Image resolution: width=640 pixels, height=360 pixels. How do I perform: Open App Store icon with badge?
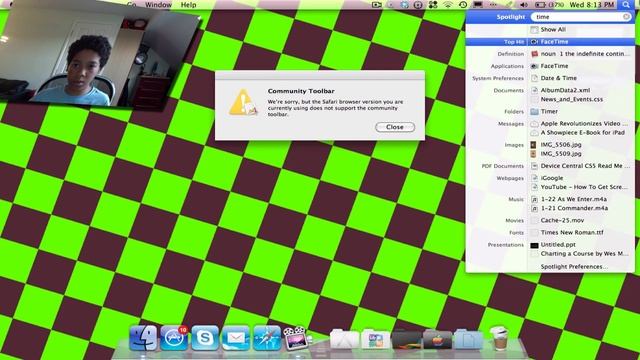[x=174, y=338]
